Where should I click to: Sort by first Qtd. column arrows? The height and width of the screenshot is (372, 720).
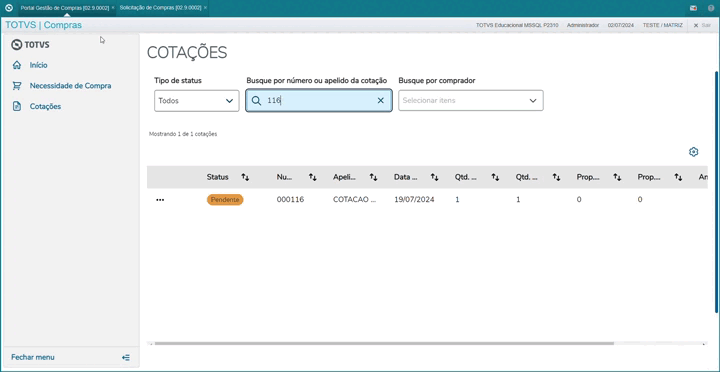(x=495, y=177)
